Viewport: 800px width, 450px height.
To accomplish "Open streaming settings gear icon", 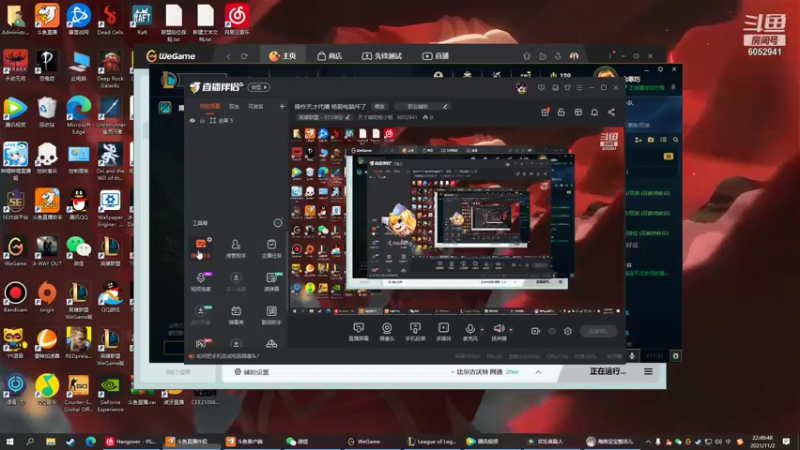I will tap(568, 331).
